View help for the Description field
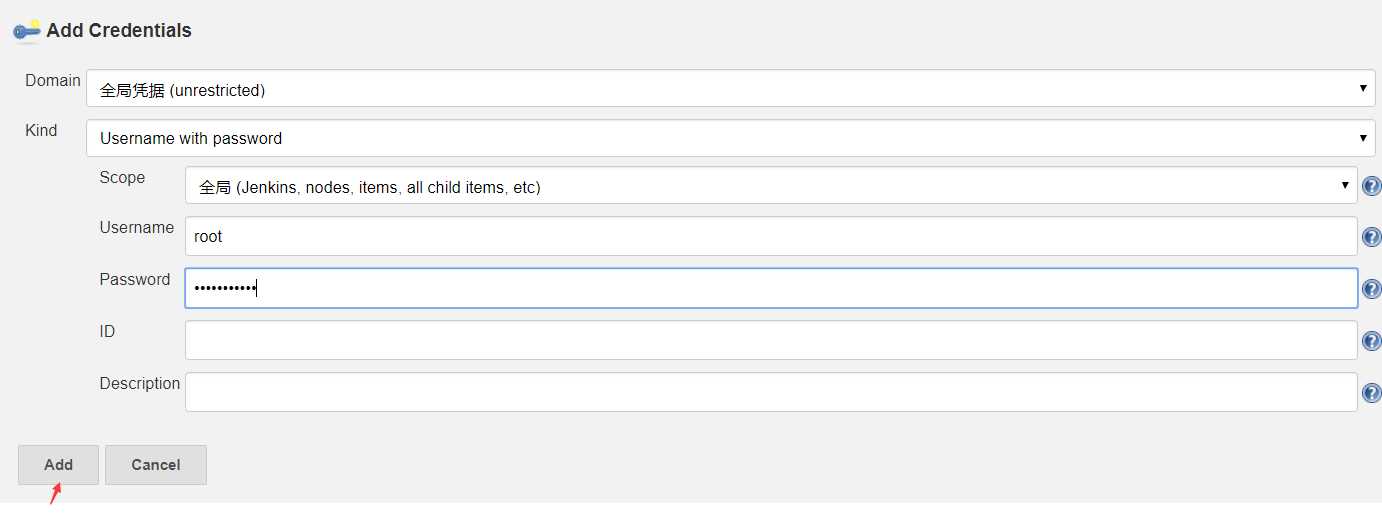The image size is (1382, 525). (x=1372, y=393)
